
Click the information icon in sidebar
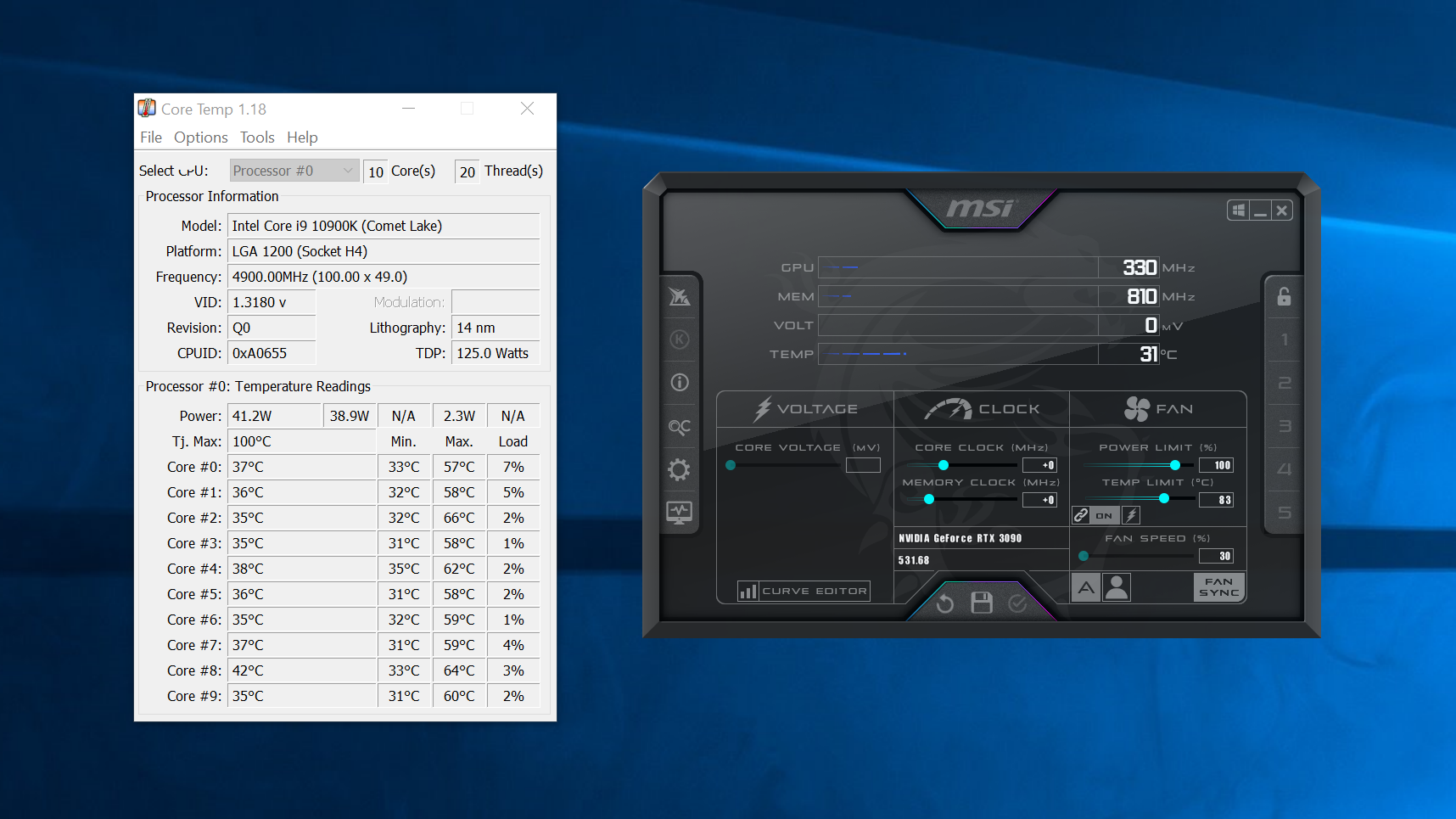679,382
